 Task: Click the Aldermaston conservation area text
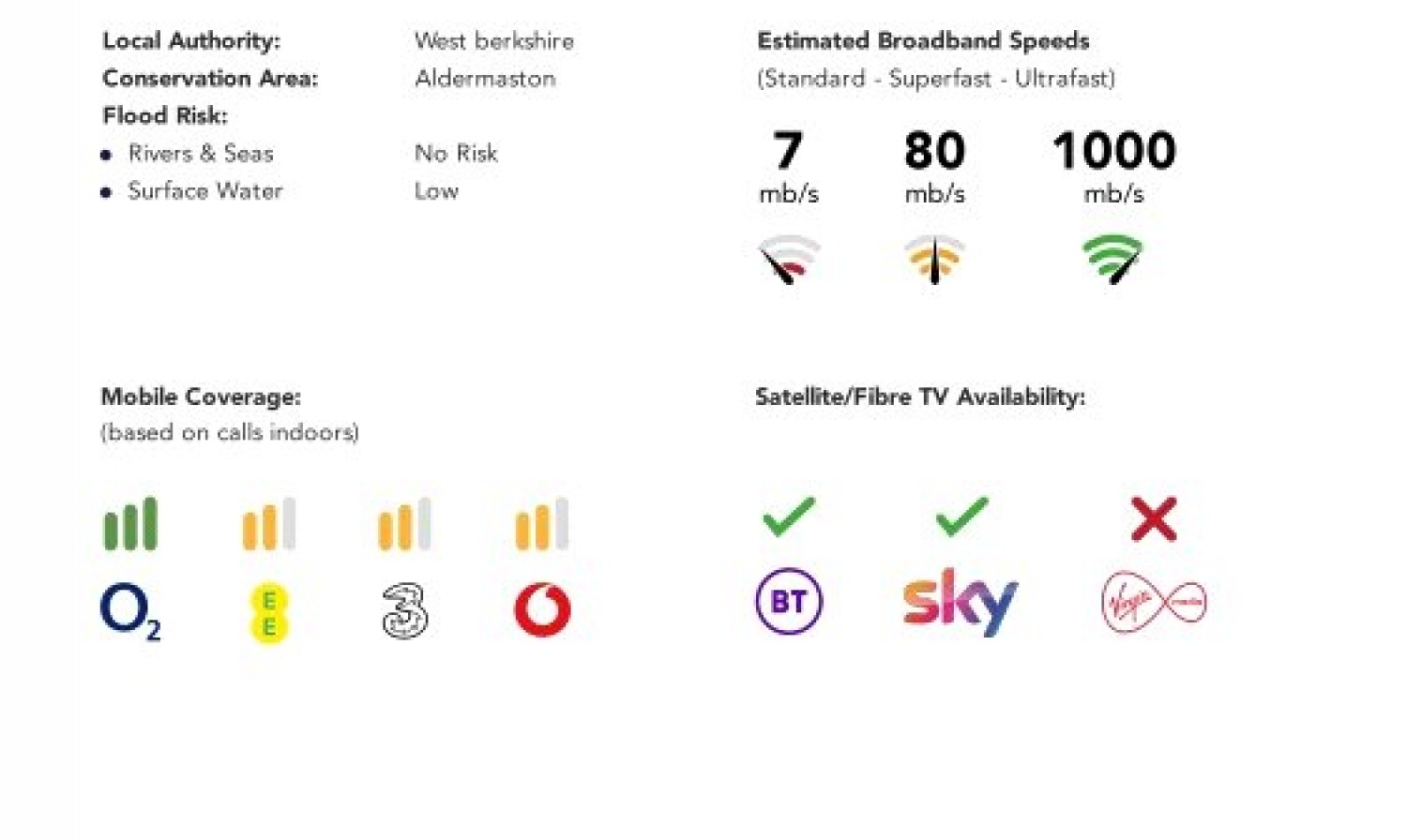pyautogui.click(x=485, y=79)
